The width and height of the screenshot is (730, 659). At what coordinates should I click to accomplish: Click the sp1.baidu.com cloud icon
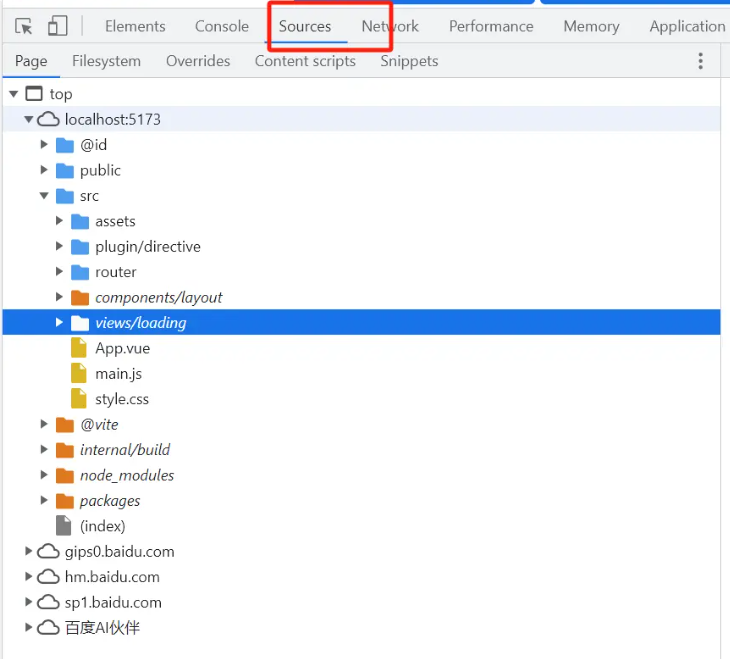(48, 602)
